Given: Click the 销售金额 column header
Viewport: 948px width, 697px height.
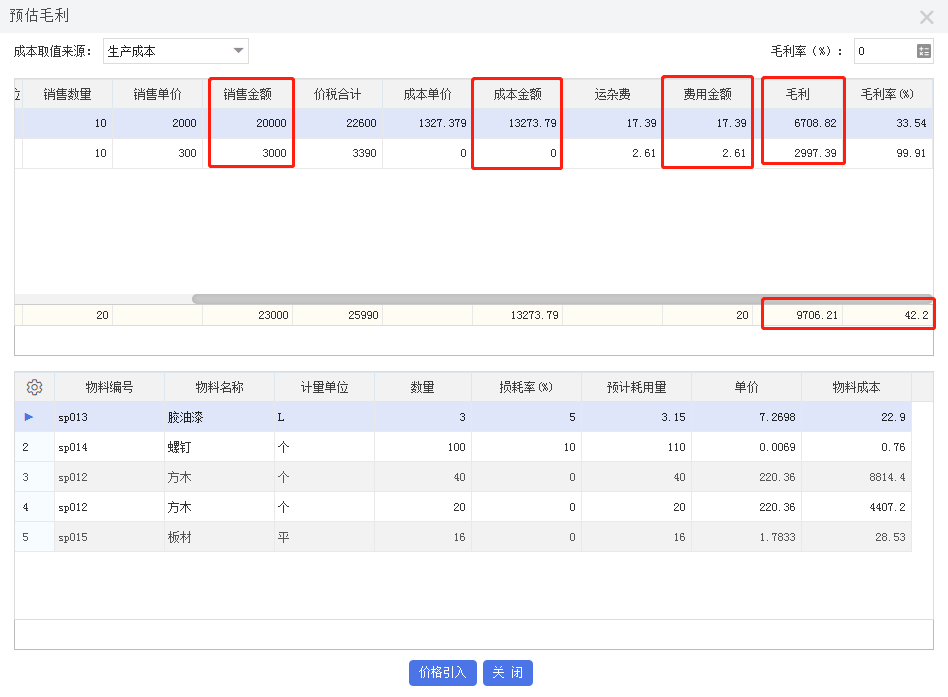Looking at the screenshot, I should [x=247, y=93].
